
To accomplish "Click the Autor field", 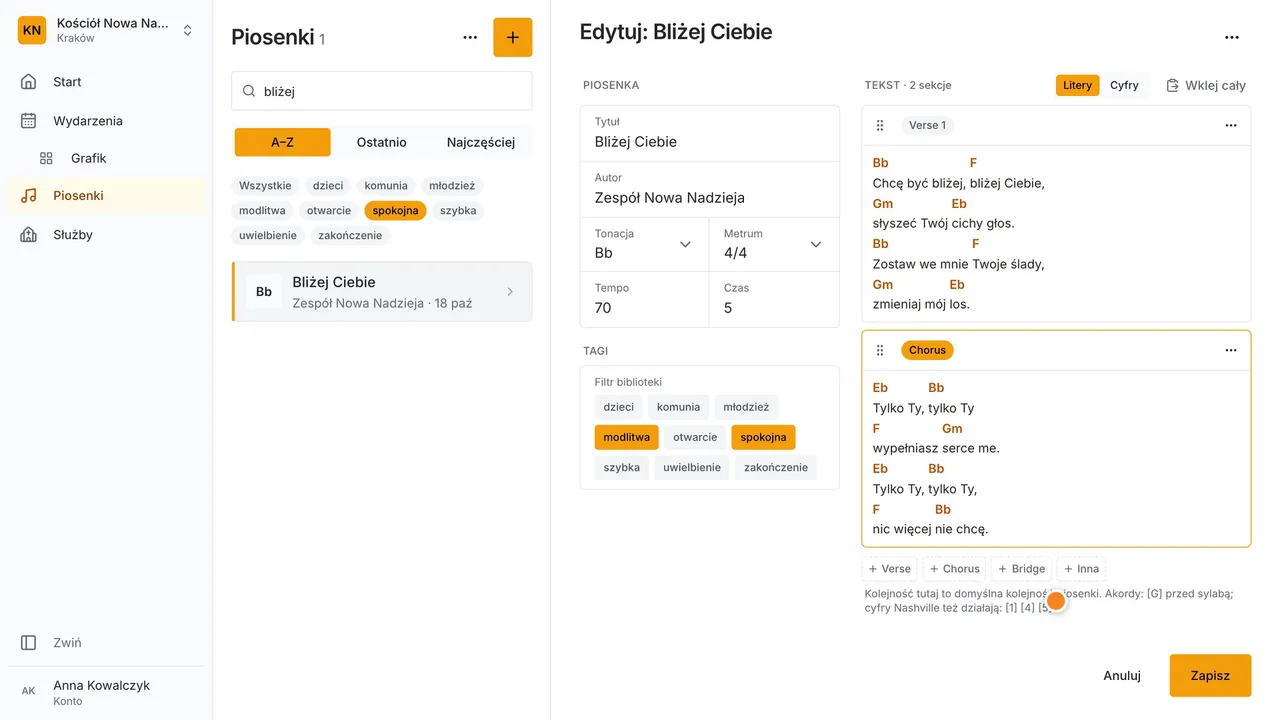I will pos(710,189).
